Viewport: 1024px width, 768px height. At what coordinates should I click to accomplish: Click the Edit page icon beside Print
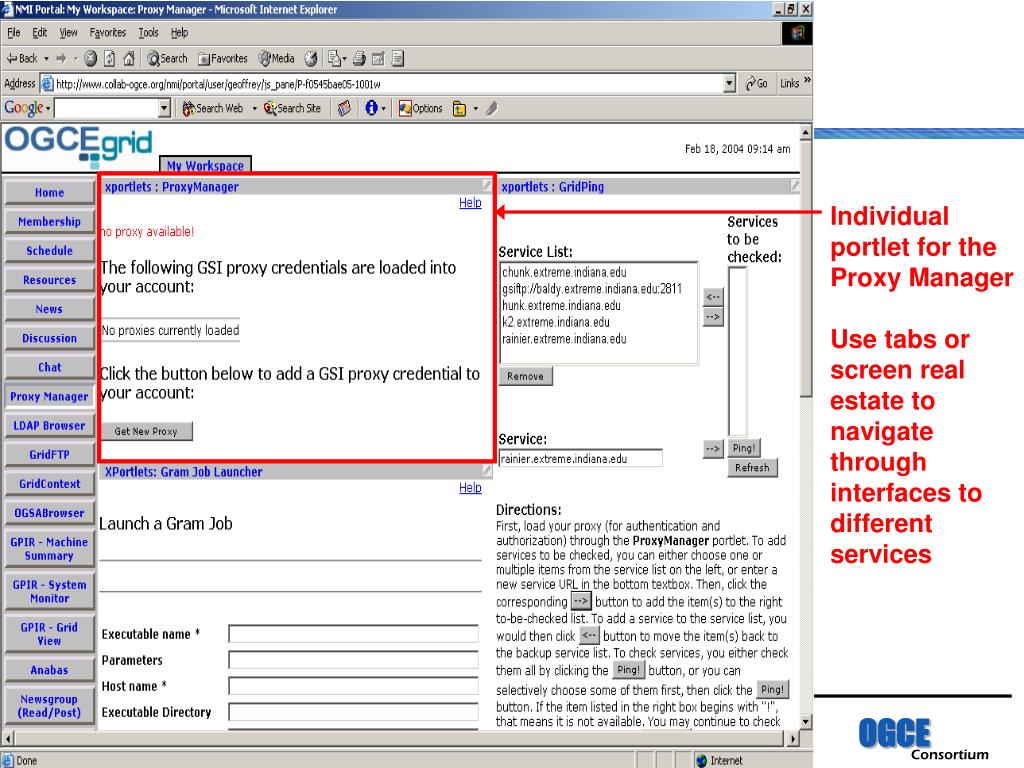tap(378, 59)
